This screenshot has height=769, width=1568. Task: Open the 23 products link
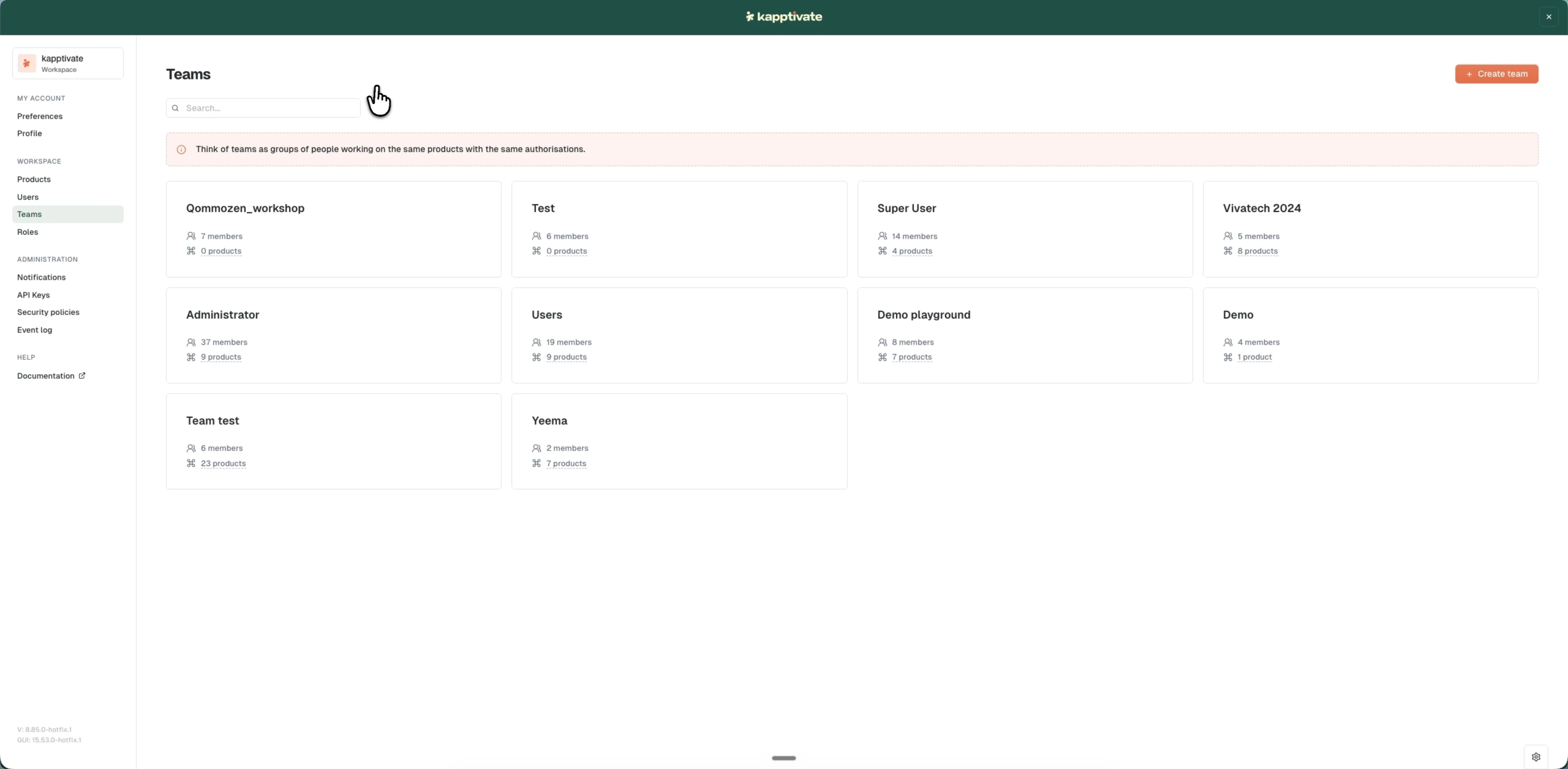coord(223,464)
